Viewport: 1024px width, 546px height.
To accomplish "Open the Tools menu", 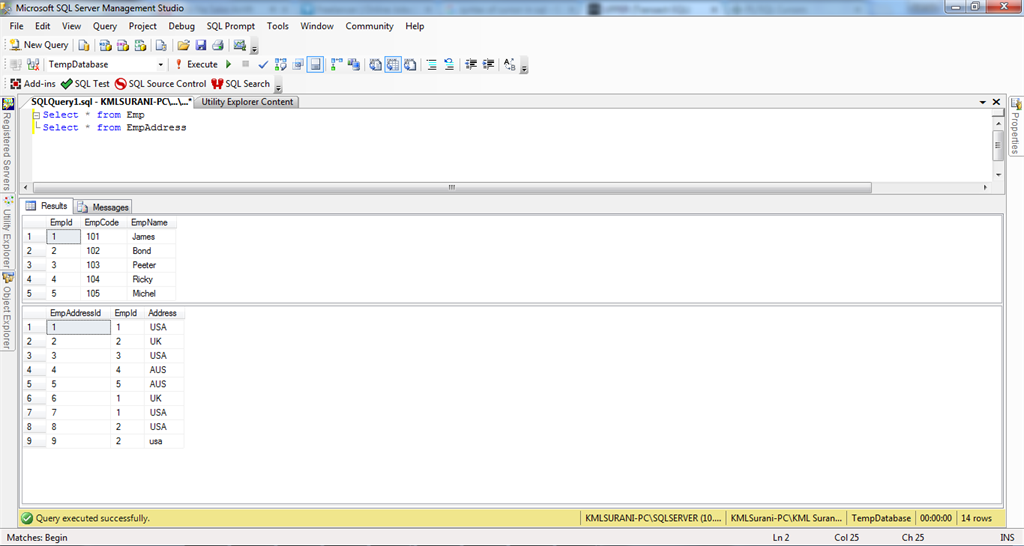I will click(278, 26).
